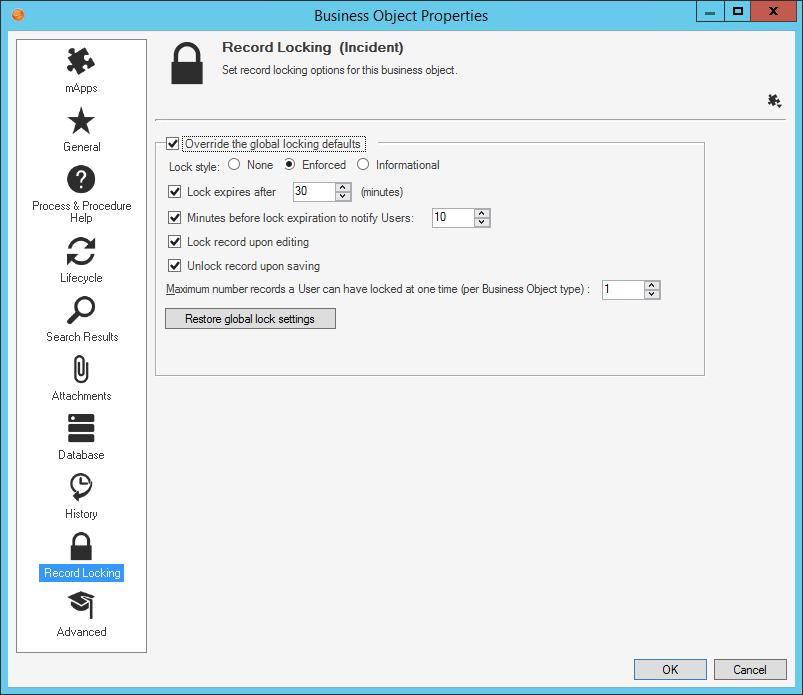803x695 pixels.
Task: Disable Lock record upon editing
Action: [174, 242]
